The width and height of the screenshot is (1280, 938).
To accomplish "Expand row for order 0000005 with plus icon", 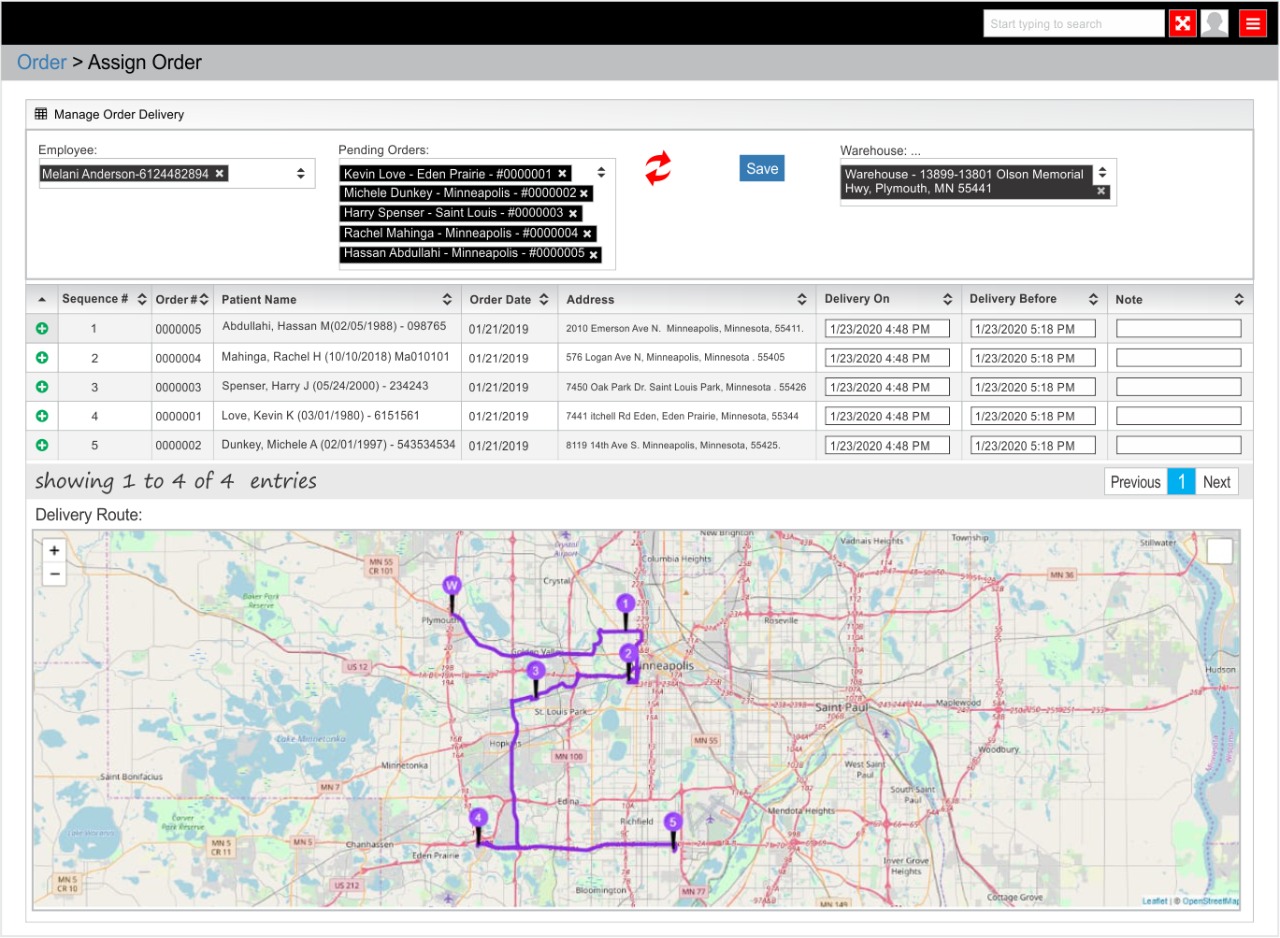I will (x=42, y=328).
